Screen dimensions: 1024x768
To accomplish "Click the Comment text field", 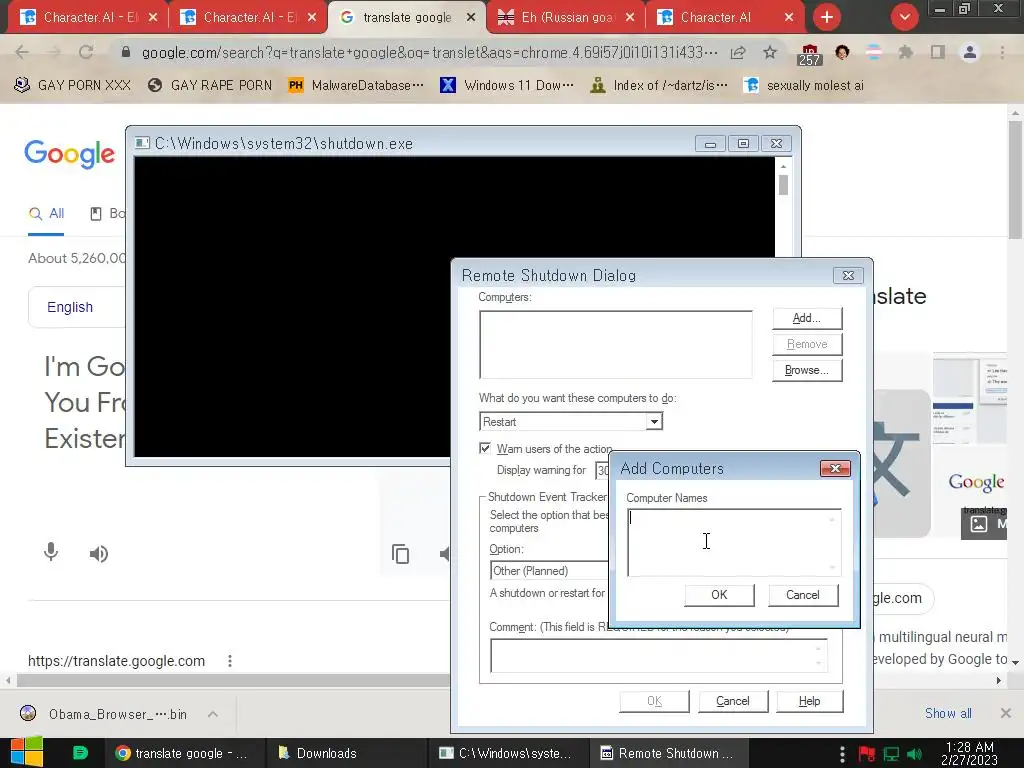I will tap(659, 656).
